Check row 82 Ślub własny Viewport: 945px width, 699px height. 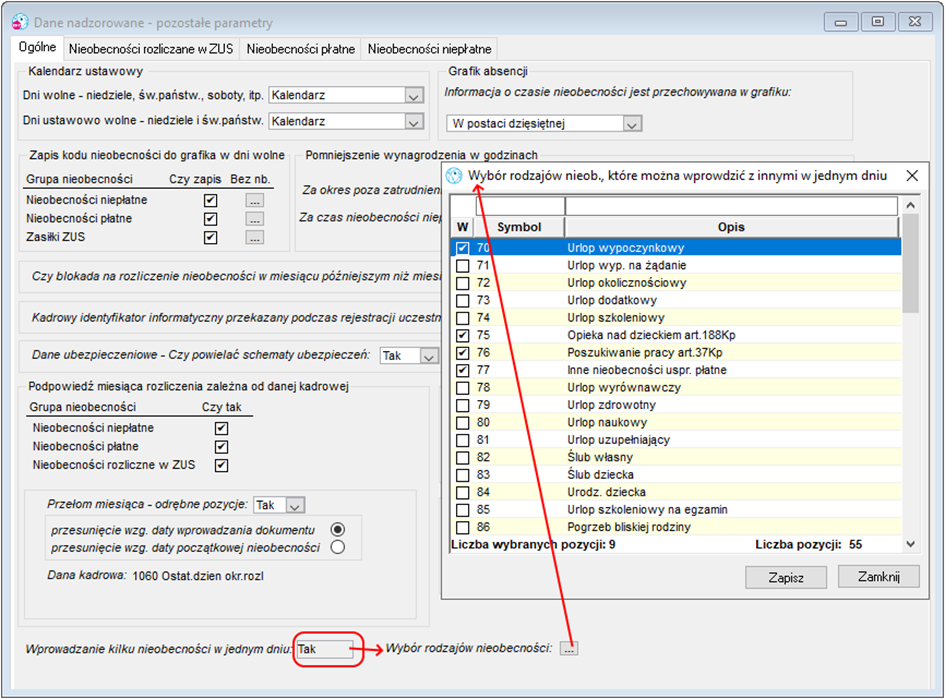462,458
